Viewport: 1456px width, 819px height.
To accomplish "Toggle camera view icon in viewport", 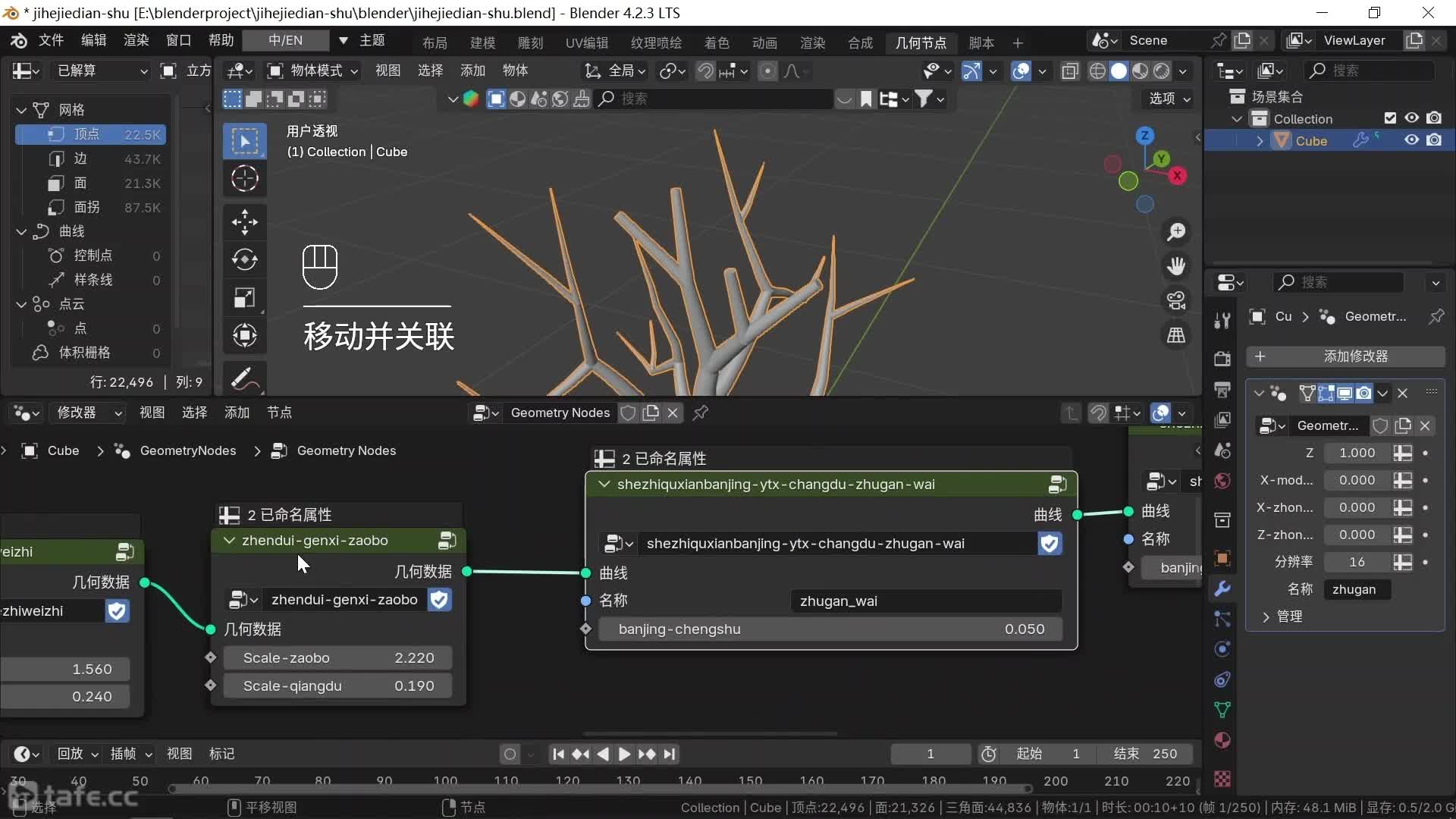I will (1176, 301).
